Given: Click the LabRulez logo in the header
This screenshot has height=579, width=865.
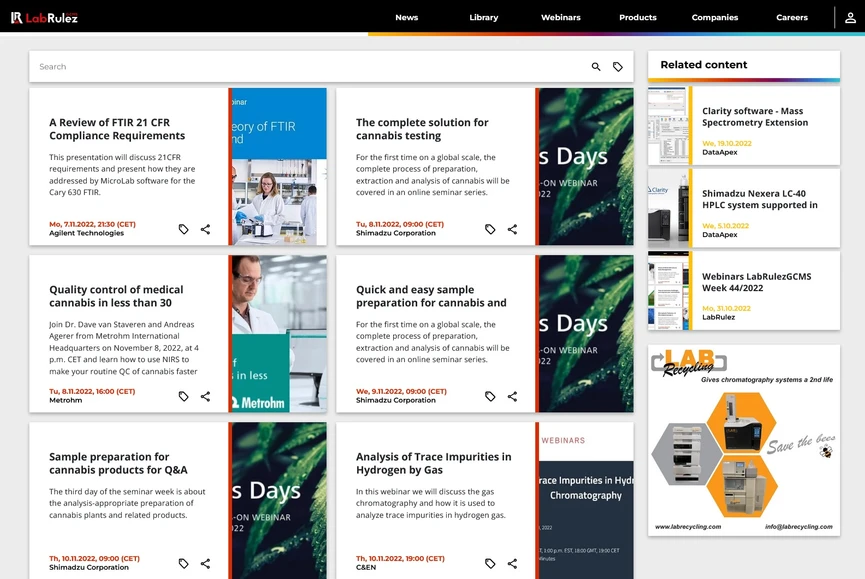Looking at the screenshot, I should pyautogui.click(x=45, y=18).
